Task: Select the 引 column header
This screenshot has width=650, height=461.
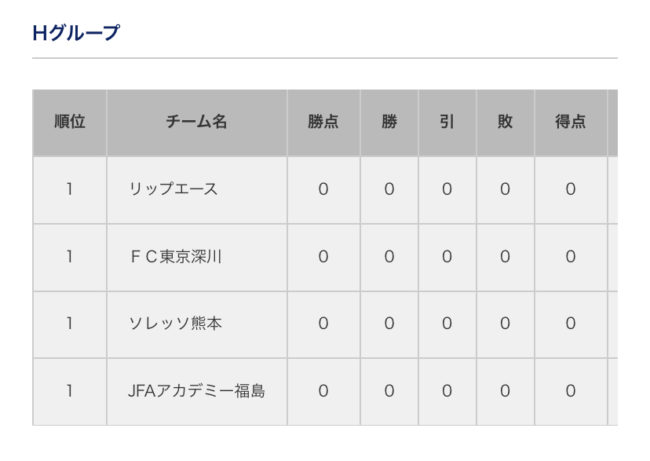Action: [x=447, y=122]
